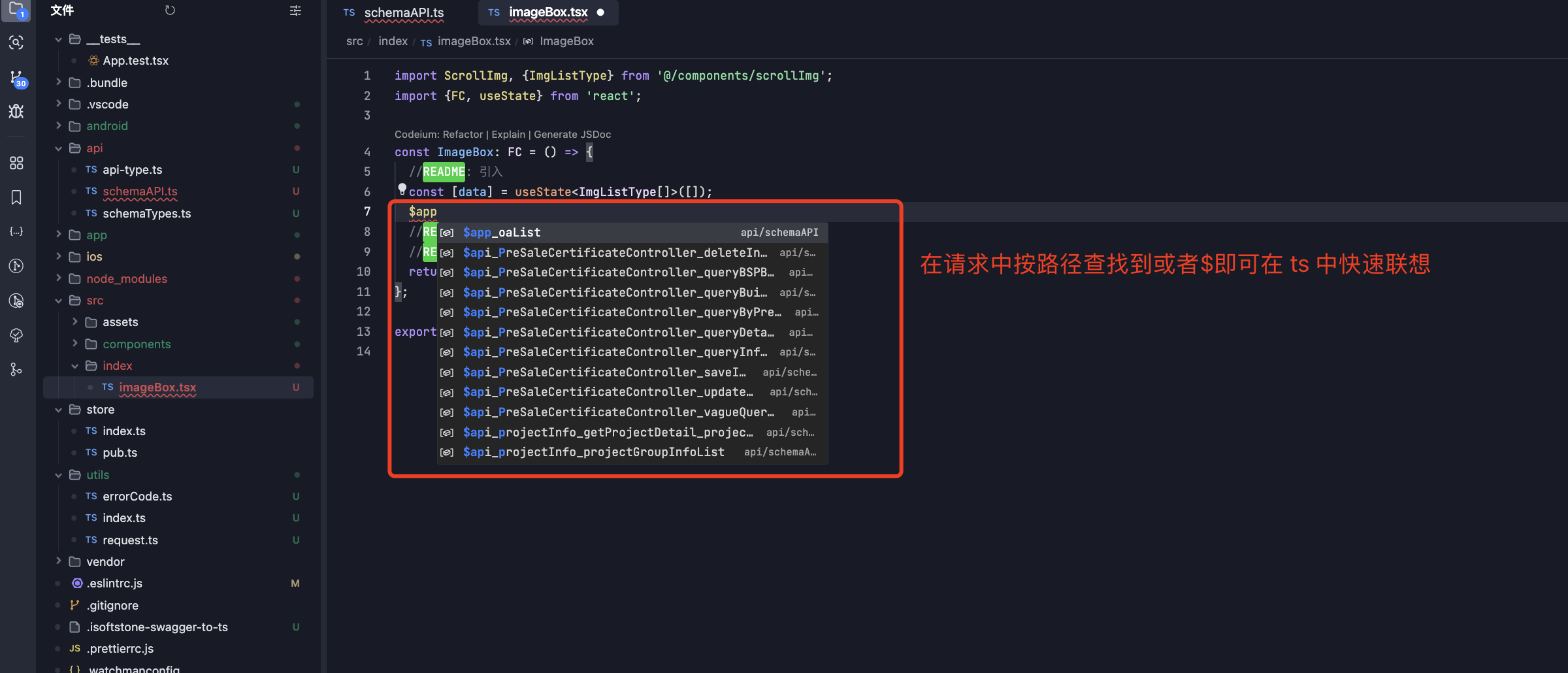Open the circled git inspect icon
This screenshot has height=673, width=1568.
(x=16, y=301)
